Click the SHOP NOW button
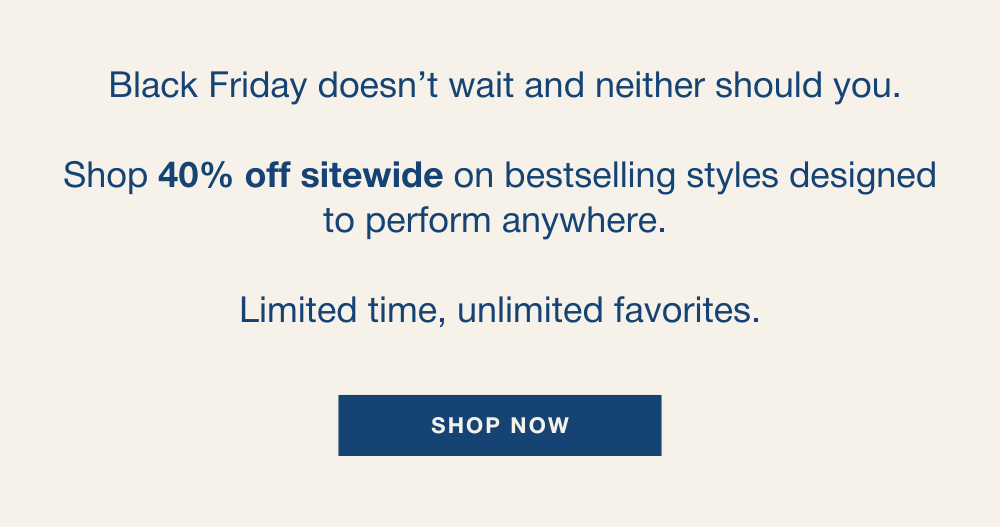This screenshot has height=527, width=1000. (499, 425)
